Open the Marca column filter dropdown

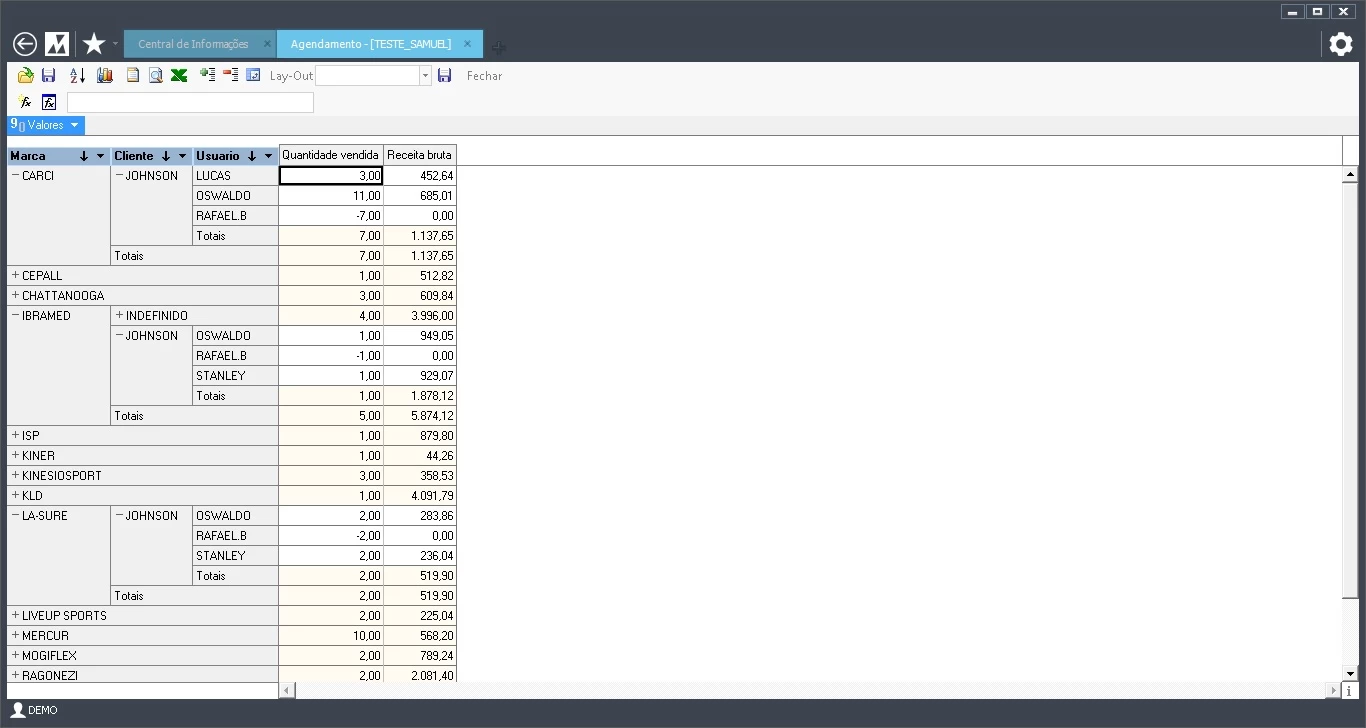[100, 156]
